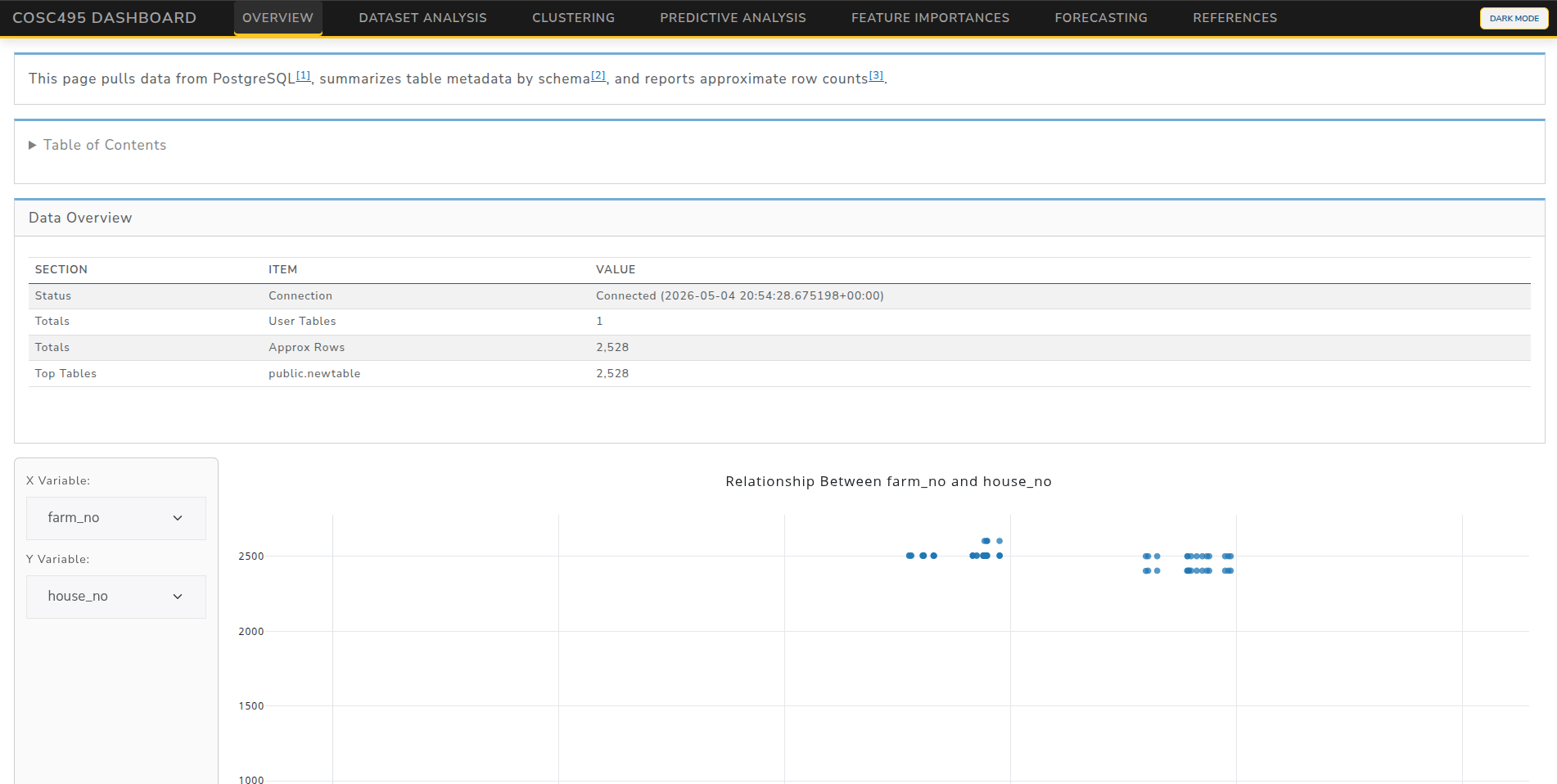This screenshot has height=784, width=1557.
Task: Click the Top Tables section cell
Action: click(65, 373)
